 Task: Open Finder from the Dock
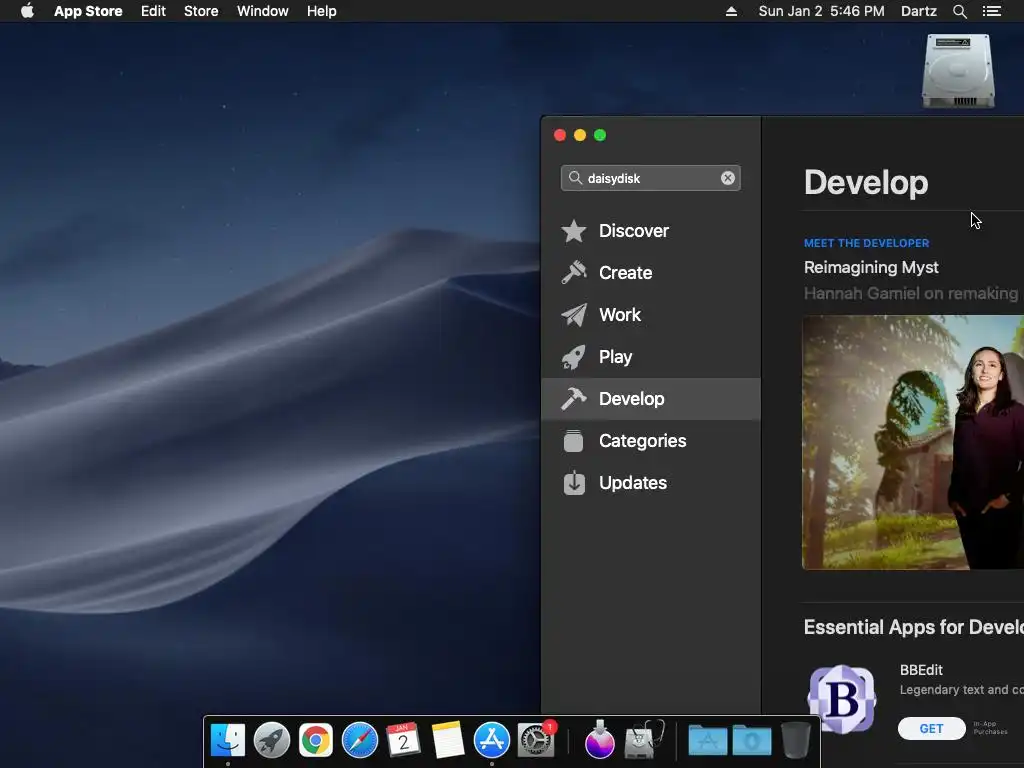click(x=227, y=740)
